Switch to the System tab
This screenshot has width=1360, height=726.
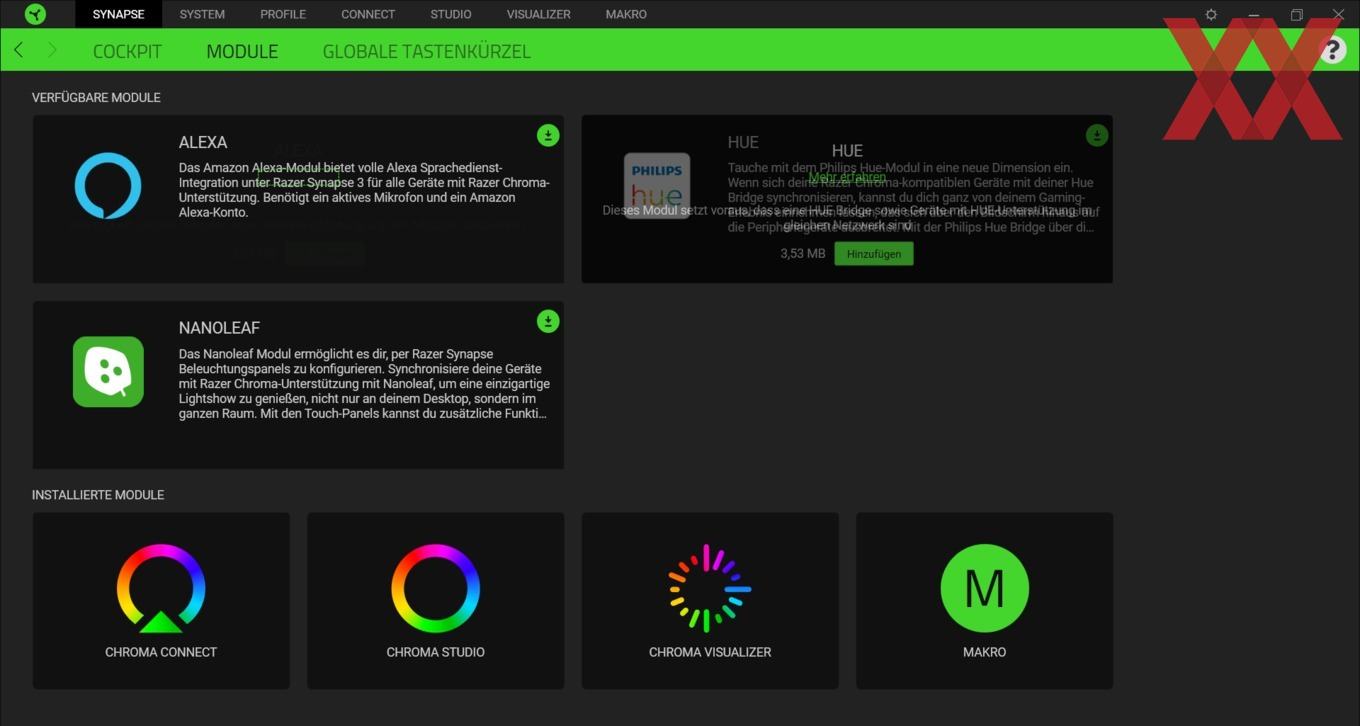[x=202, y=14]
